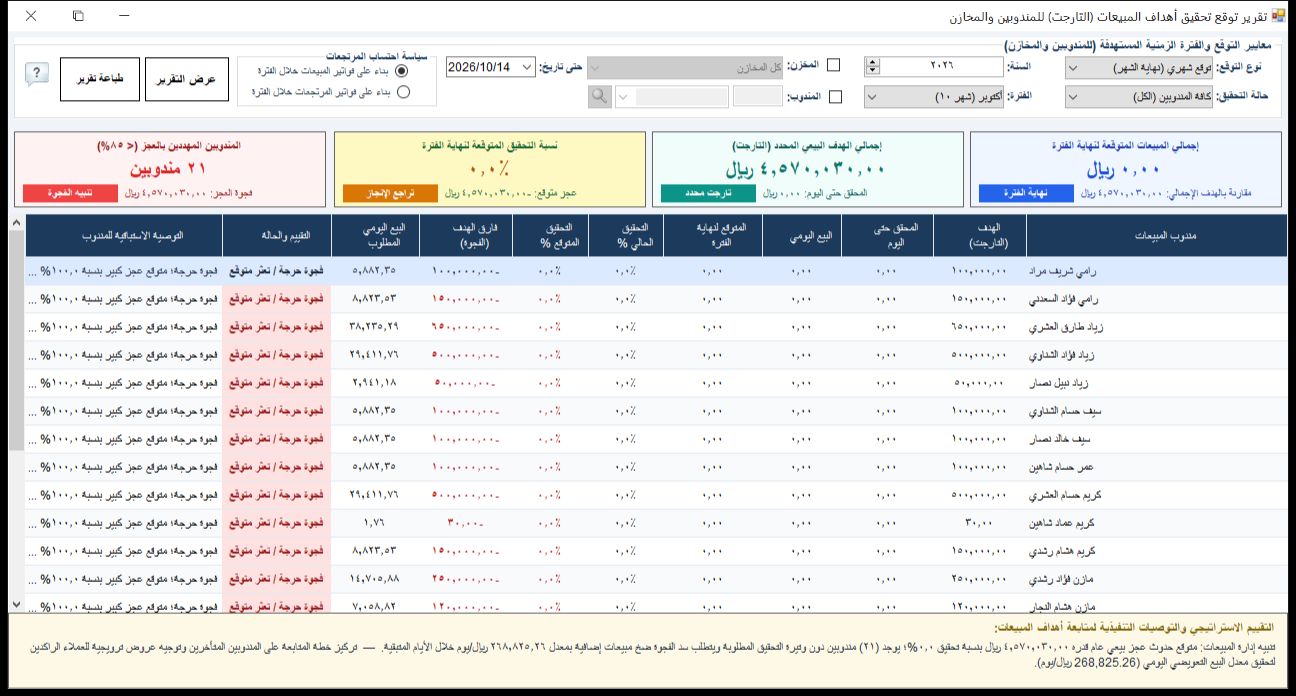Increase the السنة year spinner
Screen dimensions: 1296x696
pyautogui.click(x=872, y=62)
